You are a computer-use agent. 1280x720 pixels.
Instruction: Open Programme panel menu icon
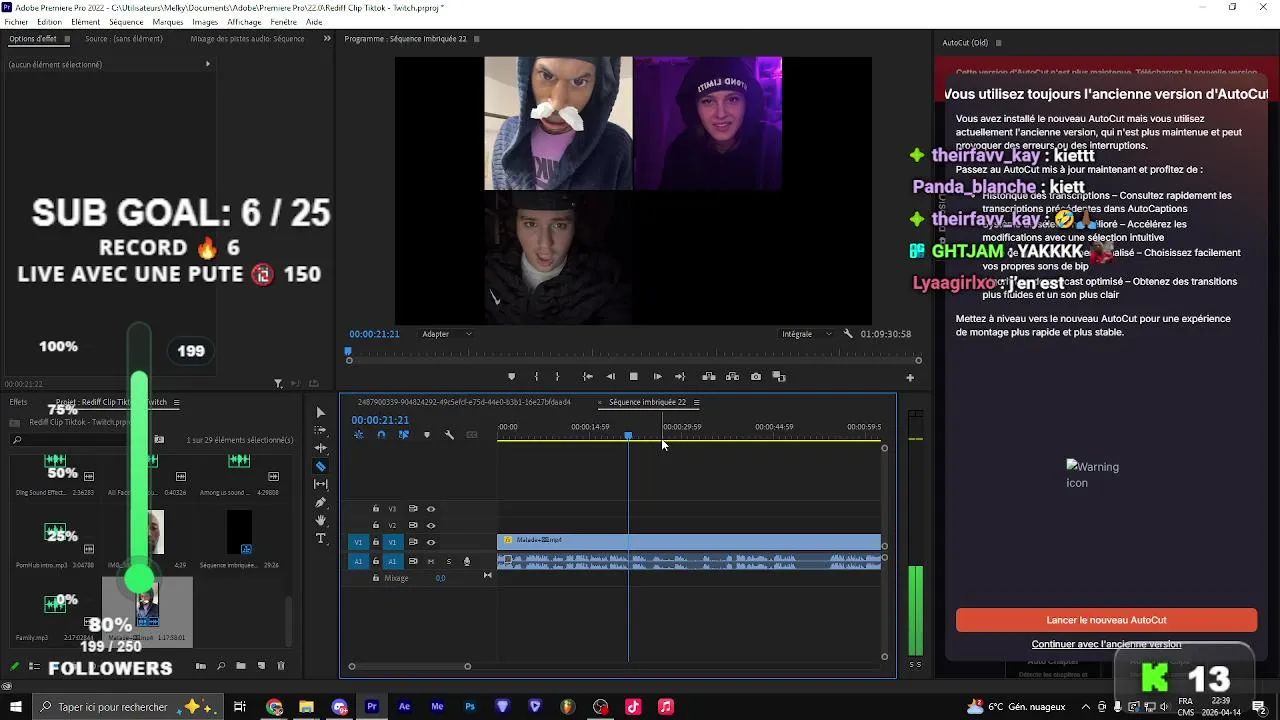point(477,39)
